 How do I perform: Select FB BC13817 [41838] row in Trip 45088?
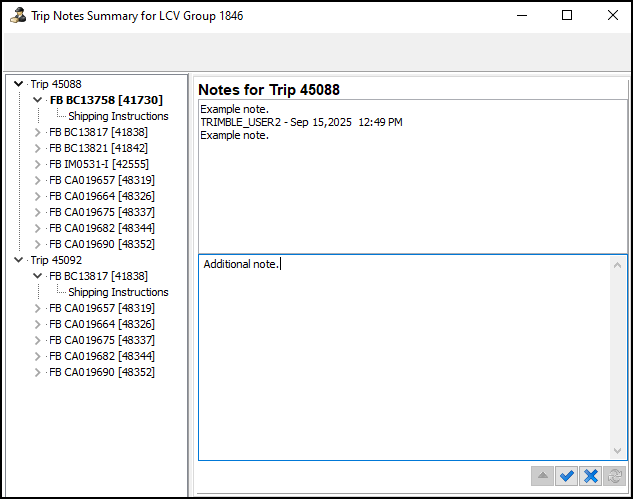99,132
